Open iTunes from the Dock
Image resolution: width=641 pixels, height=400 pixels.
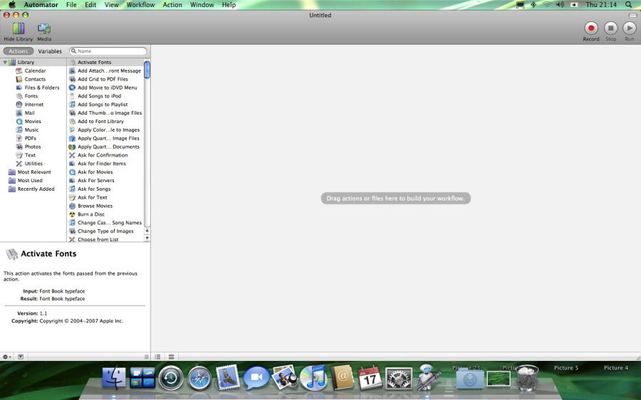[313, 377]
